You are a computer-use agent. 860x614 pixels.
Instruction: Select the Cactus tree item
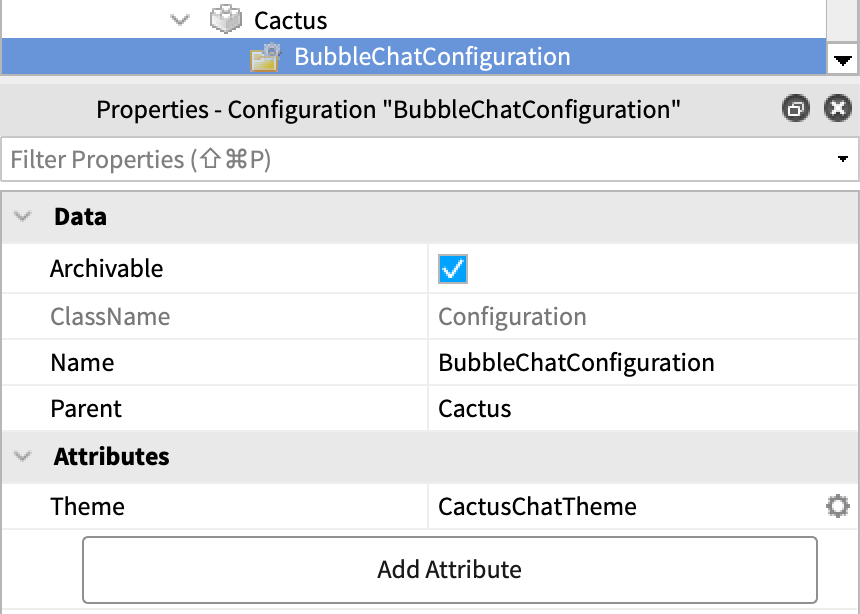coord(290,20)
